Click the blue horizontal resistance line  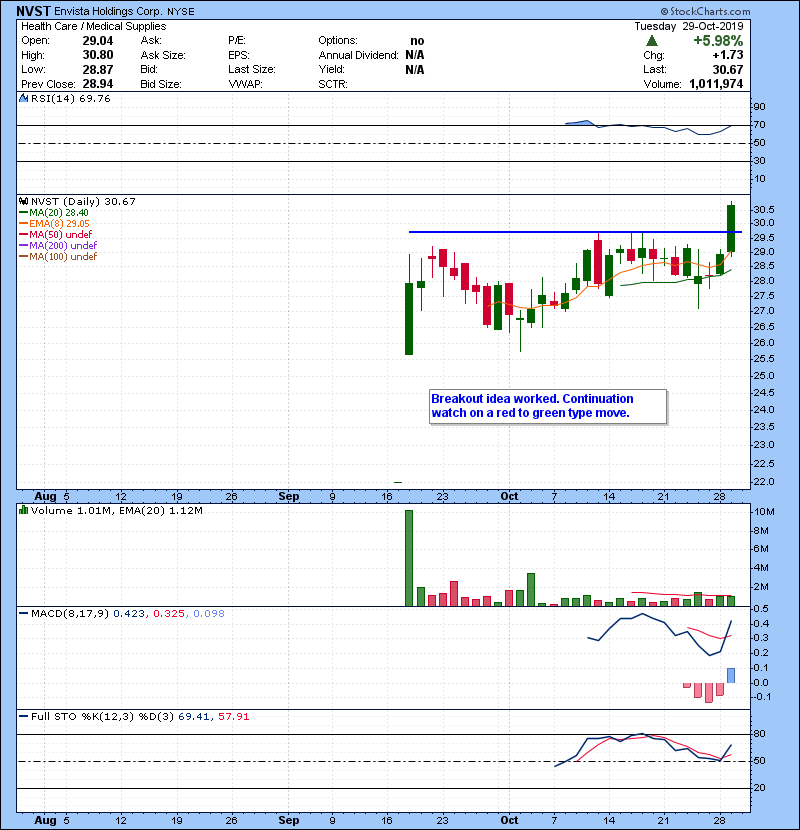coord(575,232)
